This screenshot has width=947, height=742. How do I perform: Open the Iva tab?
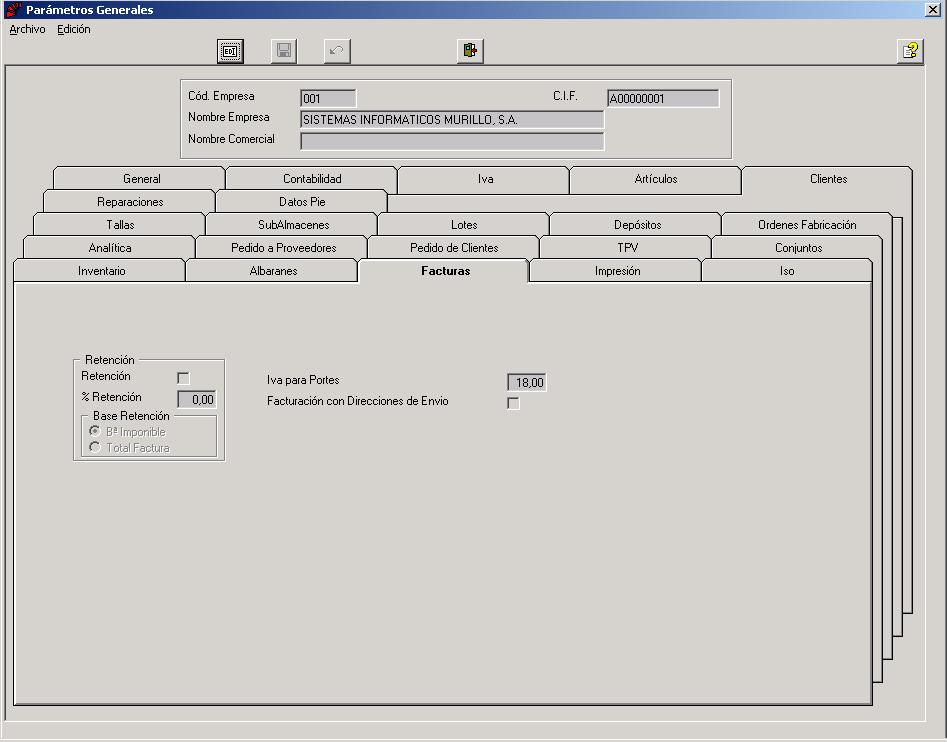click(484, 179)
